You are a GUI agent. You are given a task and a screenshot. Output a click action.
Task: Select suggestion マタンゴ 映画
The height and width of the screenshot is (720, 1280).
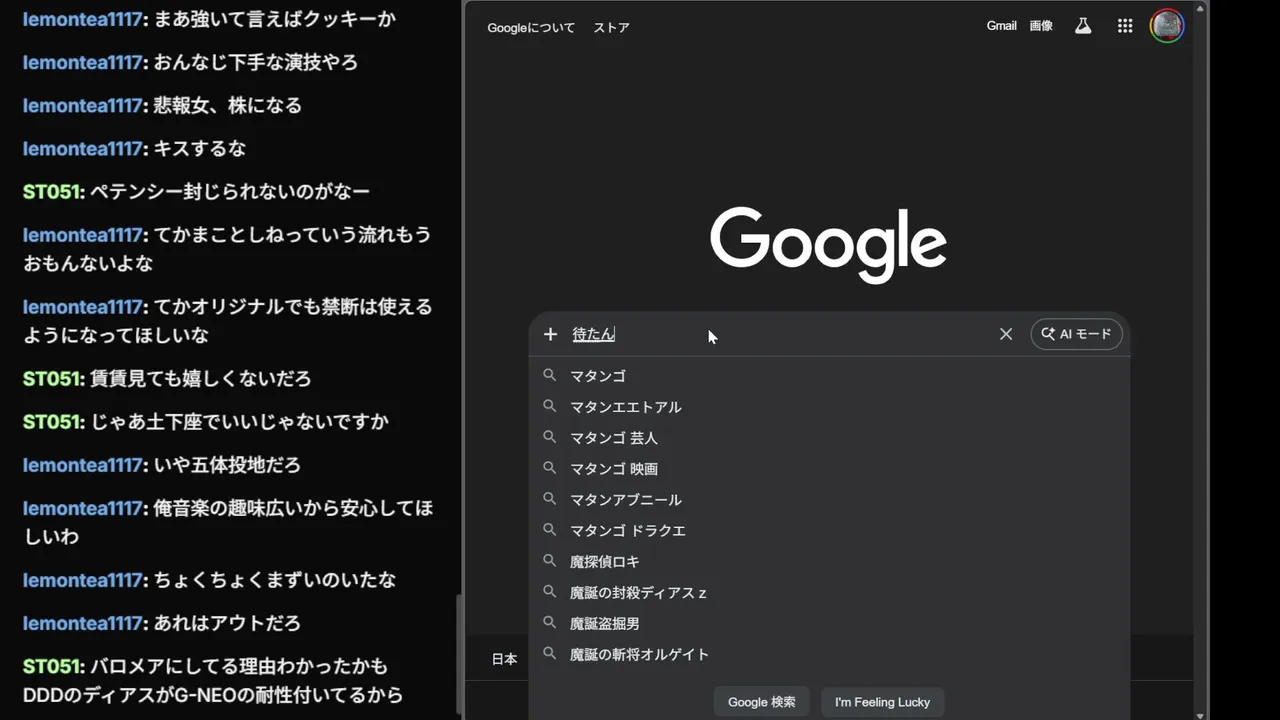pyautogui.click(x=829, y=469)
